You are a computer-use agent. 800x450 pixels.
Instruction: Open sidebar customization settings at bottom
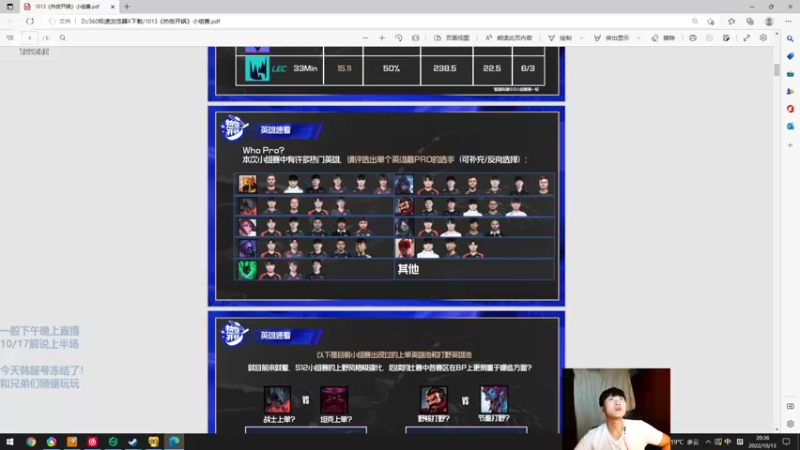pos(790,423)
